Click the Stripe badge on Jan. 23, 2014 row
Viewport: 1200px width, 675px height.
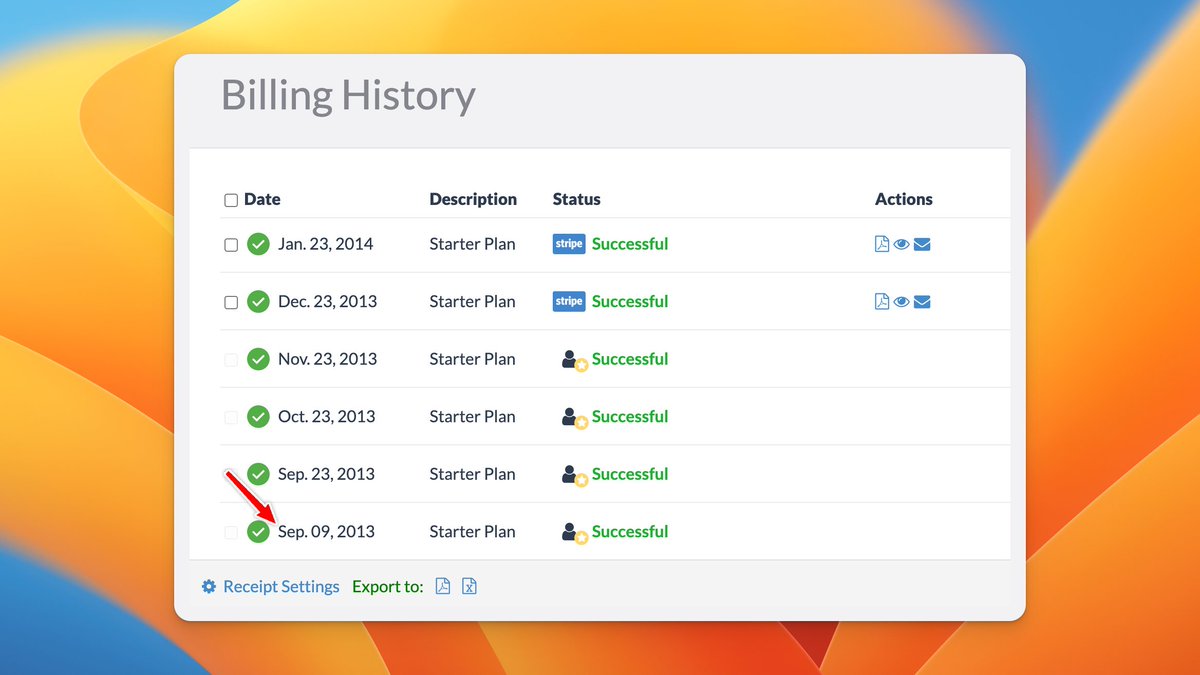click(568, 244)
